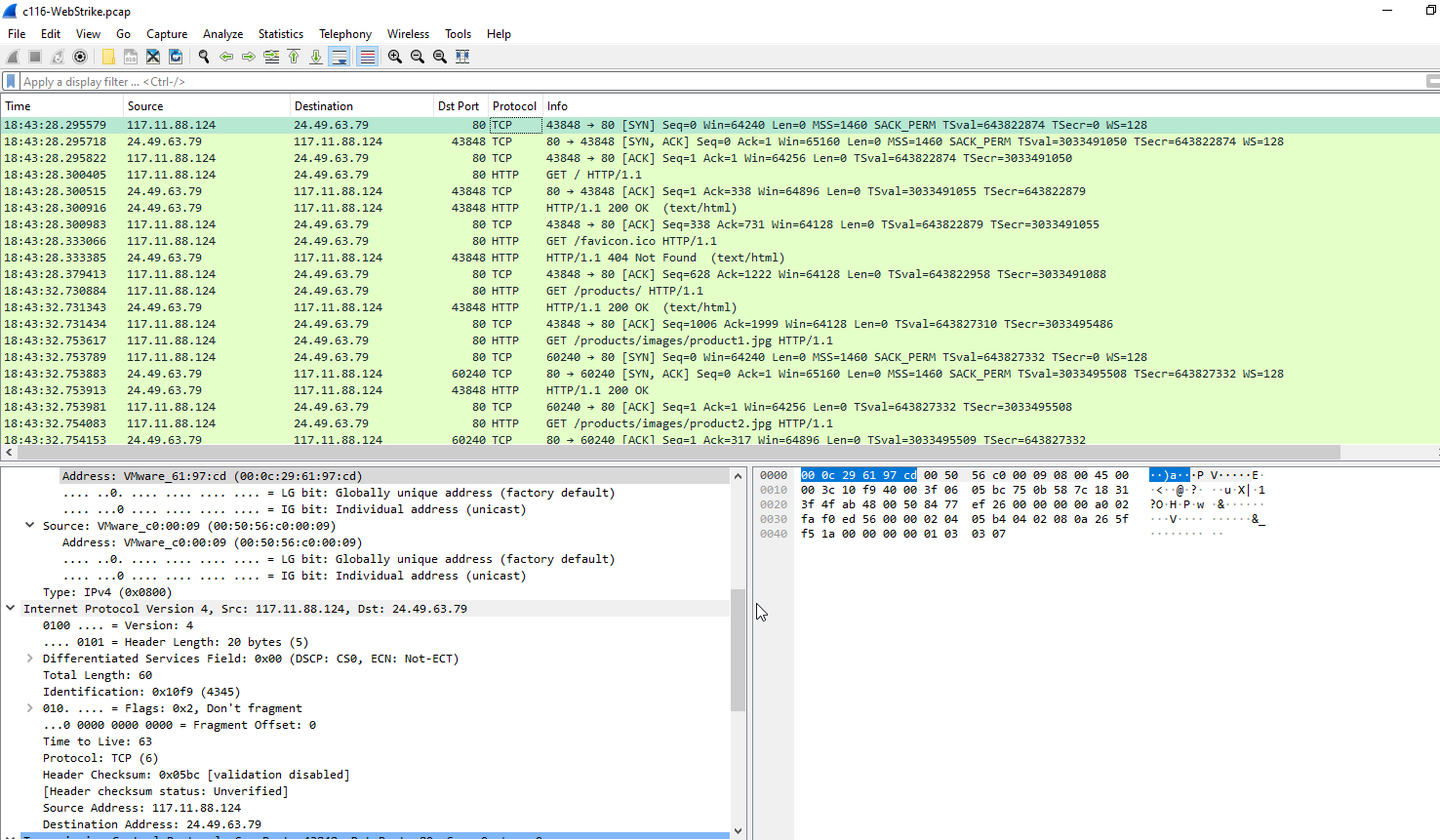
Task: Jump to the last packet
Action: (x=316, y=57)
